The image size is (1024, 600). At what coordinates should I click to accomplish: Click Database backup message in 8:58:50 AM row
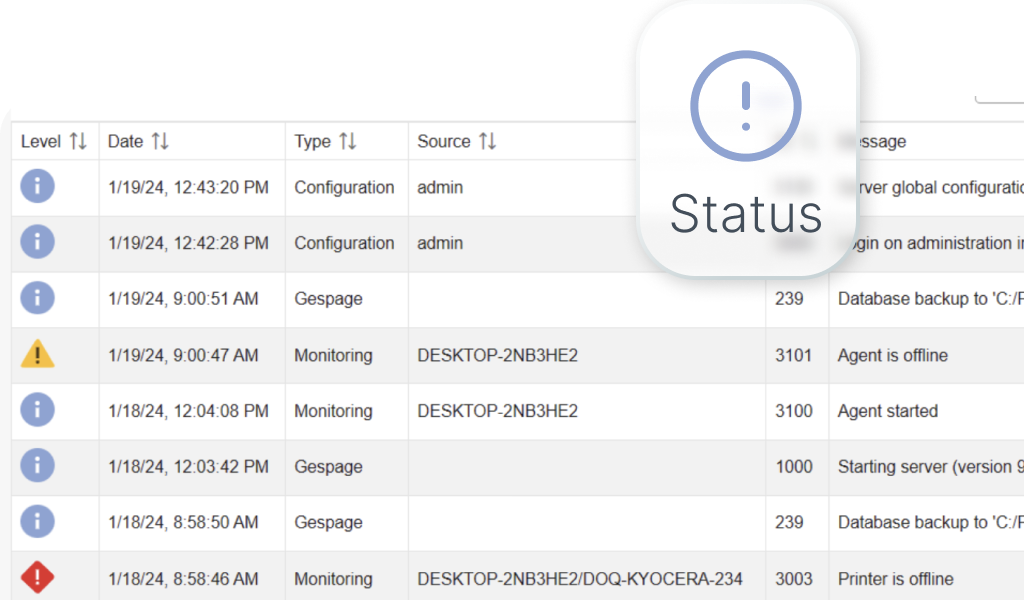[931, 522]
